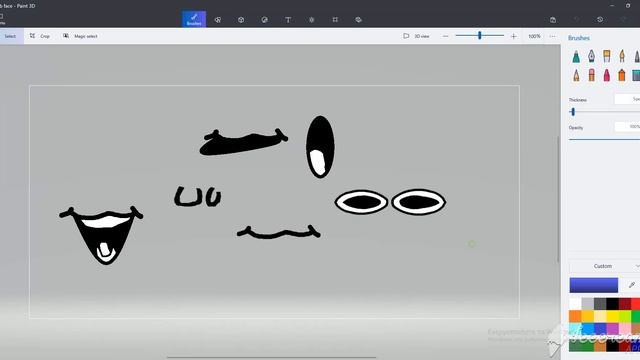Select the Brushes tab in top toolbar
This screenshot has width=640, height=360.
click(x=194, y=19)
